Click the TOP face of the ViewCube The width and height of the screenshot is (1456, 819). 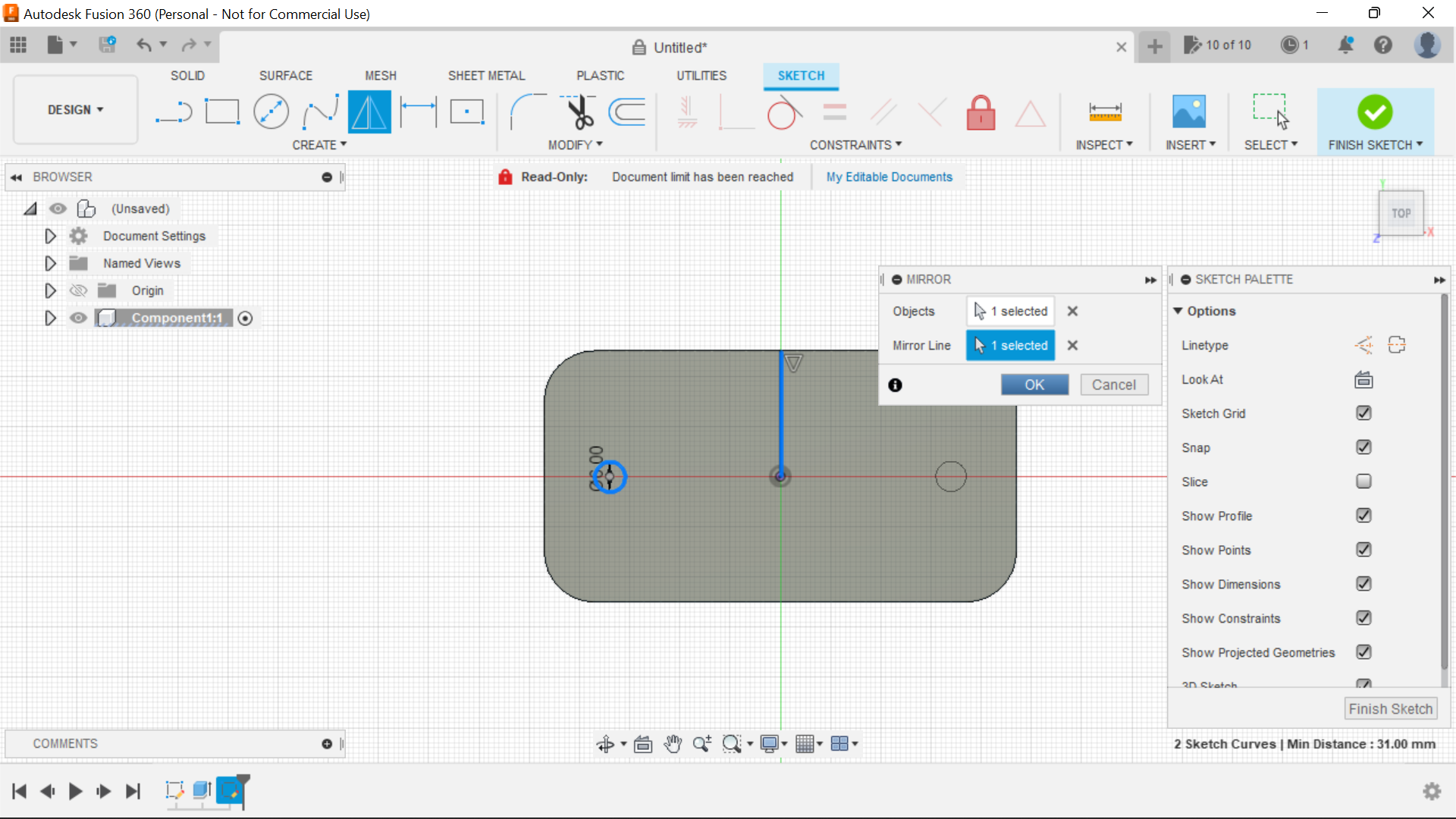pos(1401,213)
